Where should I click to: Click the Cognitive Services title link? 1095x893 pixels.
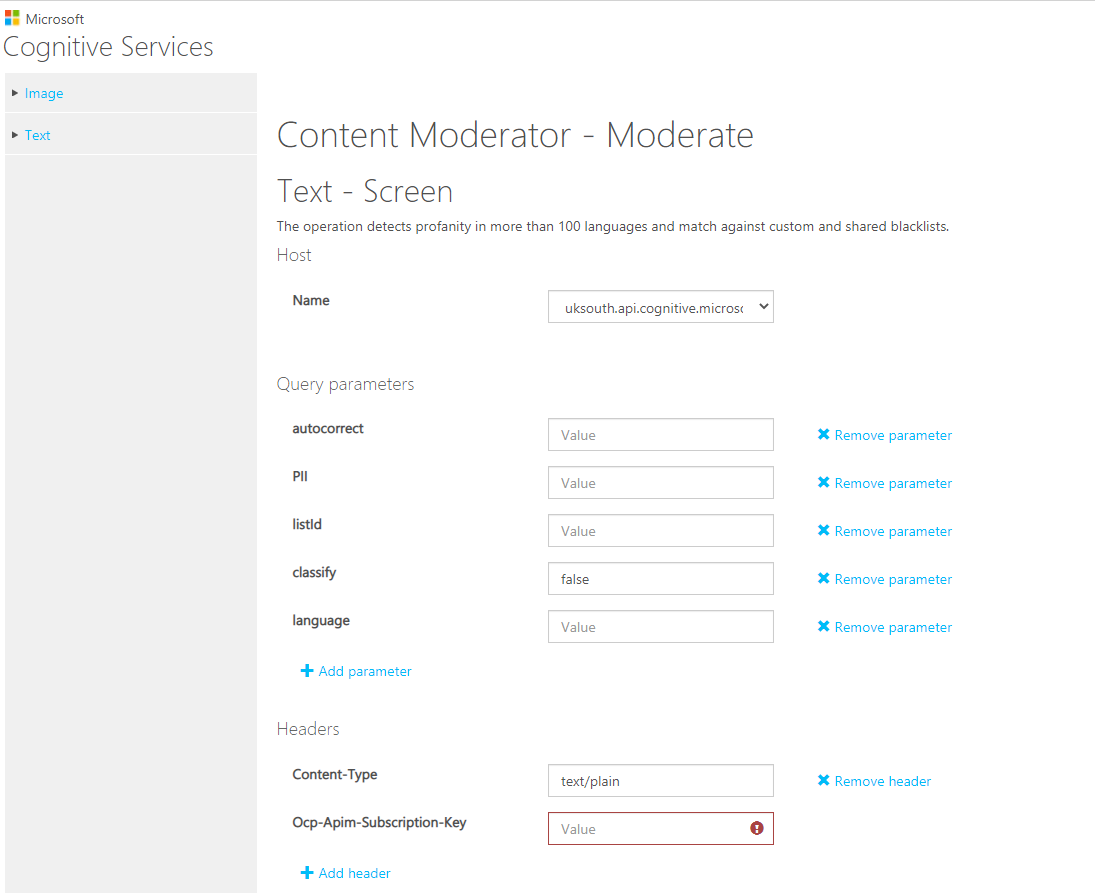[x=108, y=47]
